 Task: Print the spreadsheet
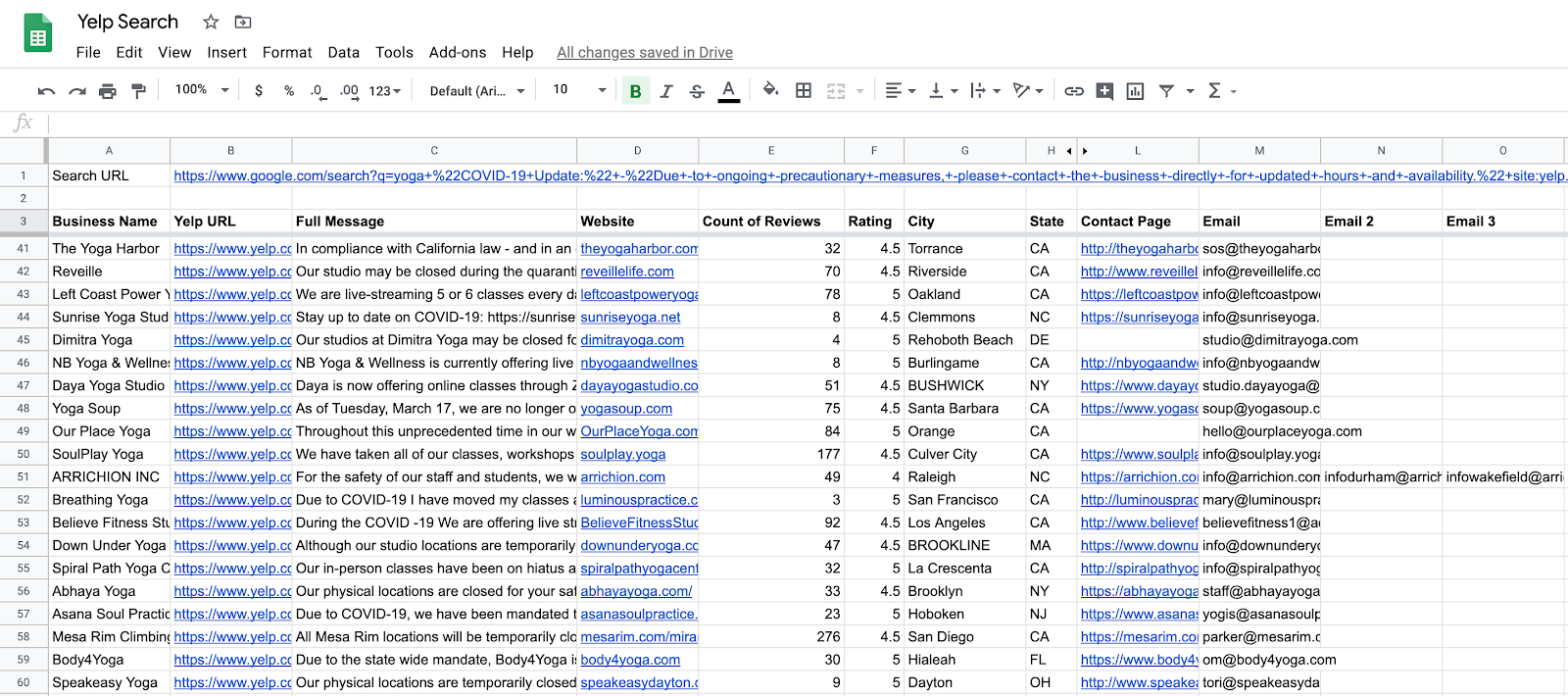click(108, 91)
